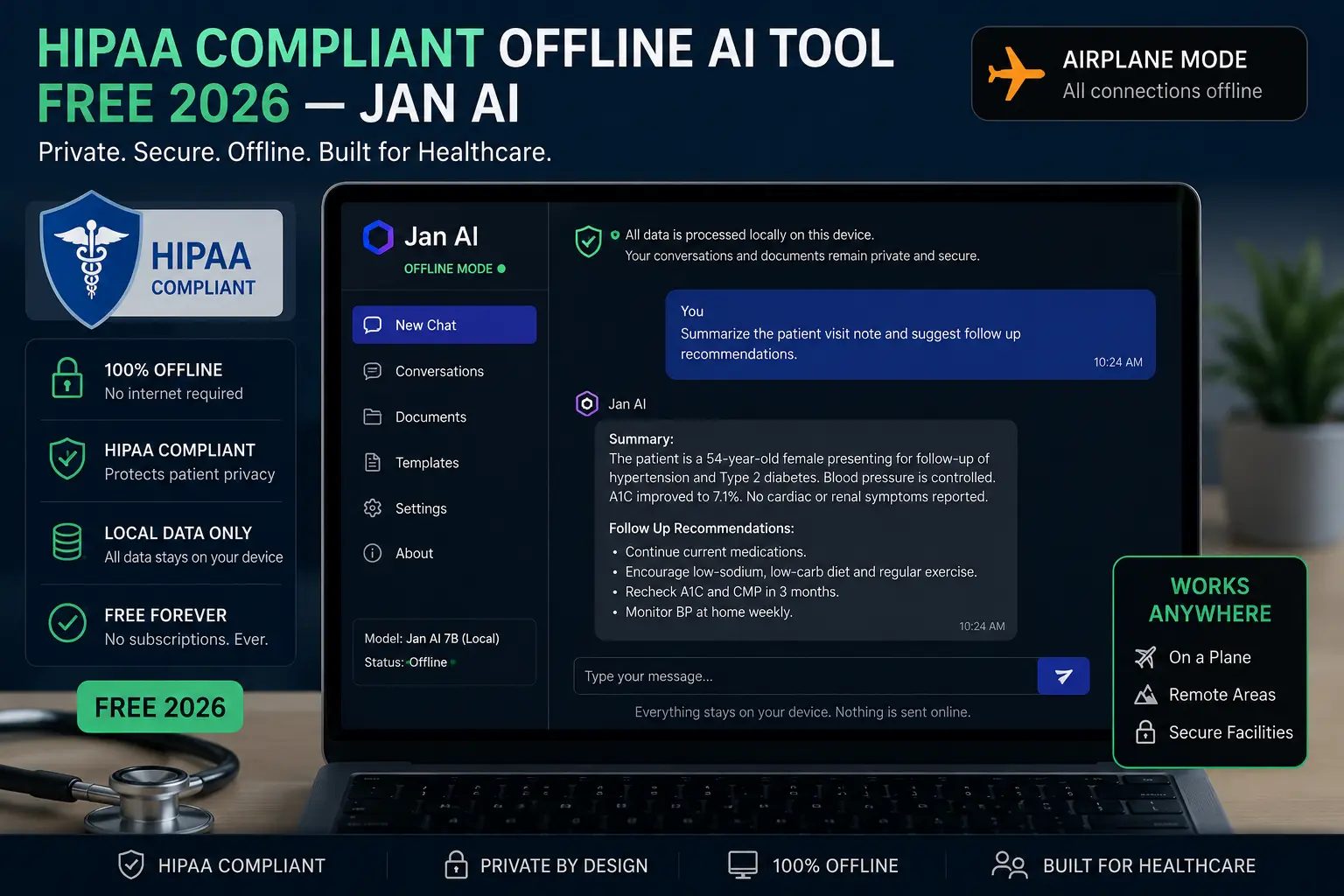
Task: Click the Encourage low-sodium, low-carb diet line
Action: [801, 572]
